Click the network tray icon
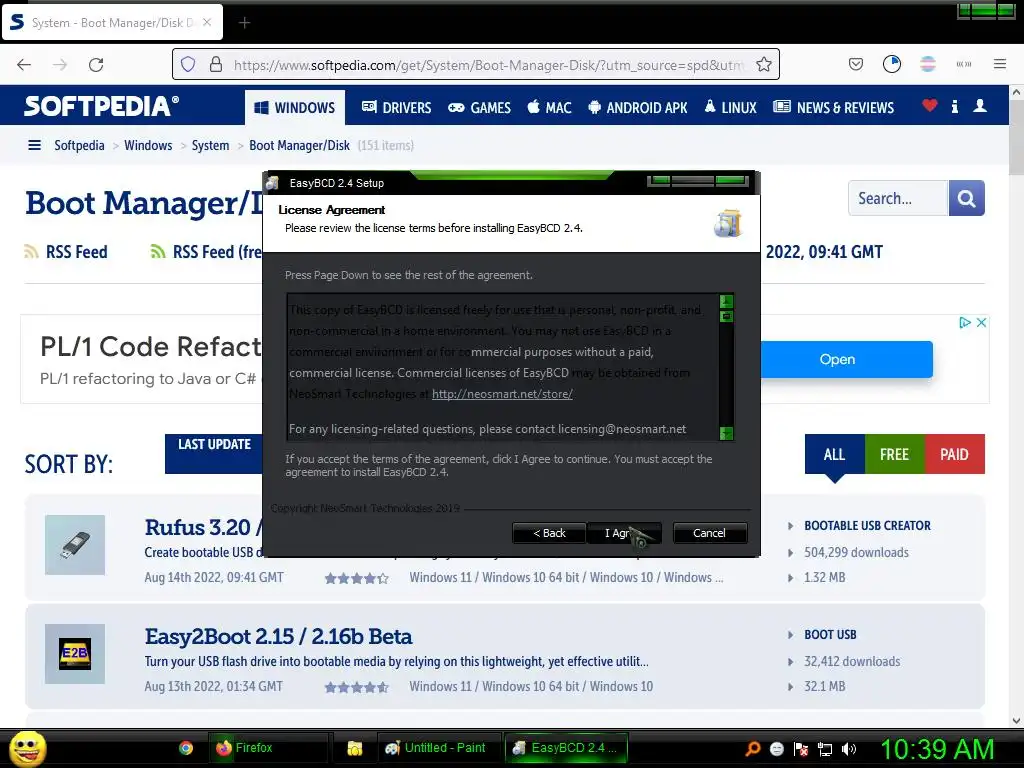The height and width of the screenshot is (768, 1024). coord(825,749)
